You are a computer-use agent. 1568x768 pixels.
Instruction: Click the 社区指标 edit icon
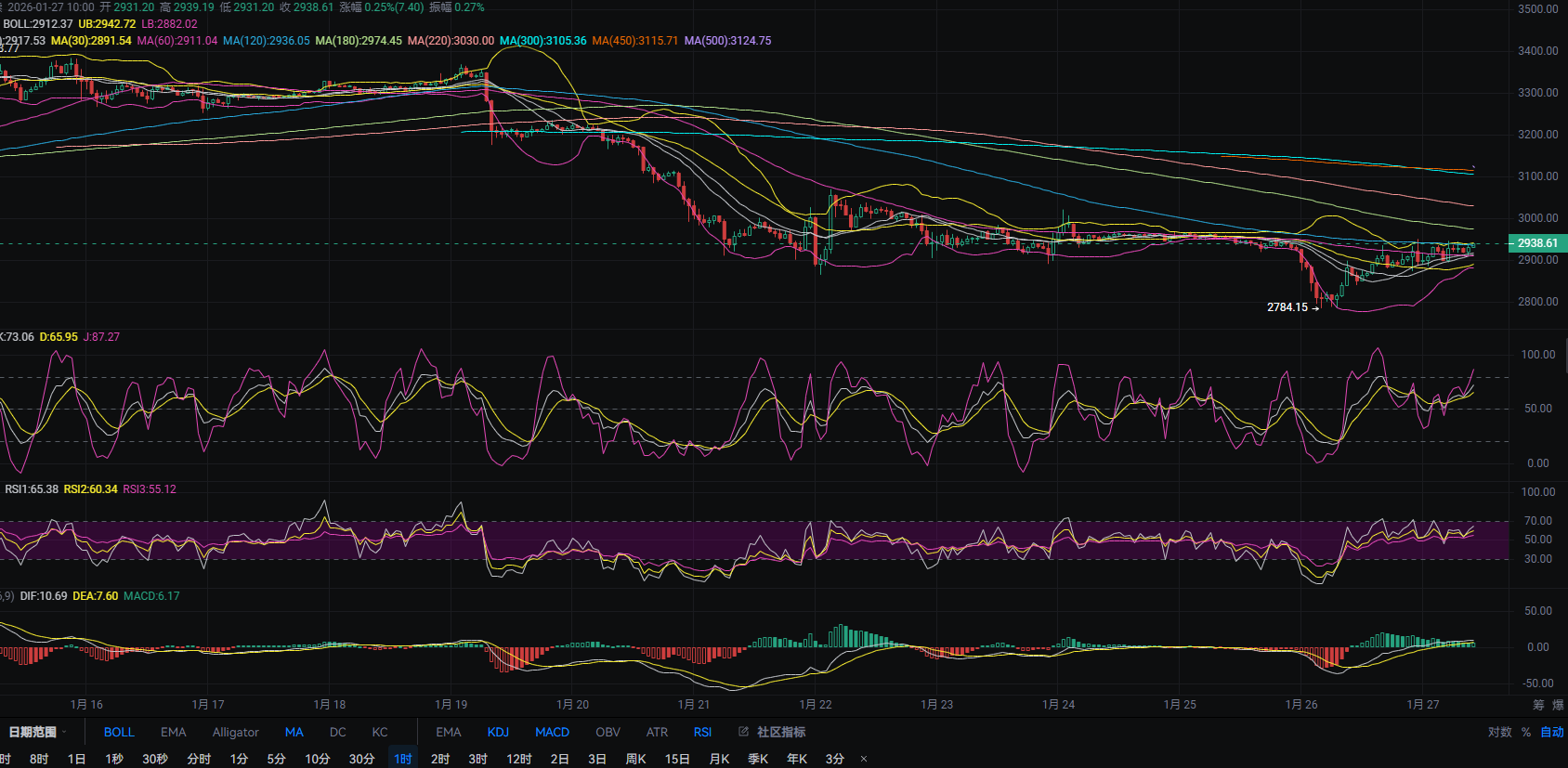point(743,732)
